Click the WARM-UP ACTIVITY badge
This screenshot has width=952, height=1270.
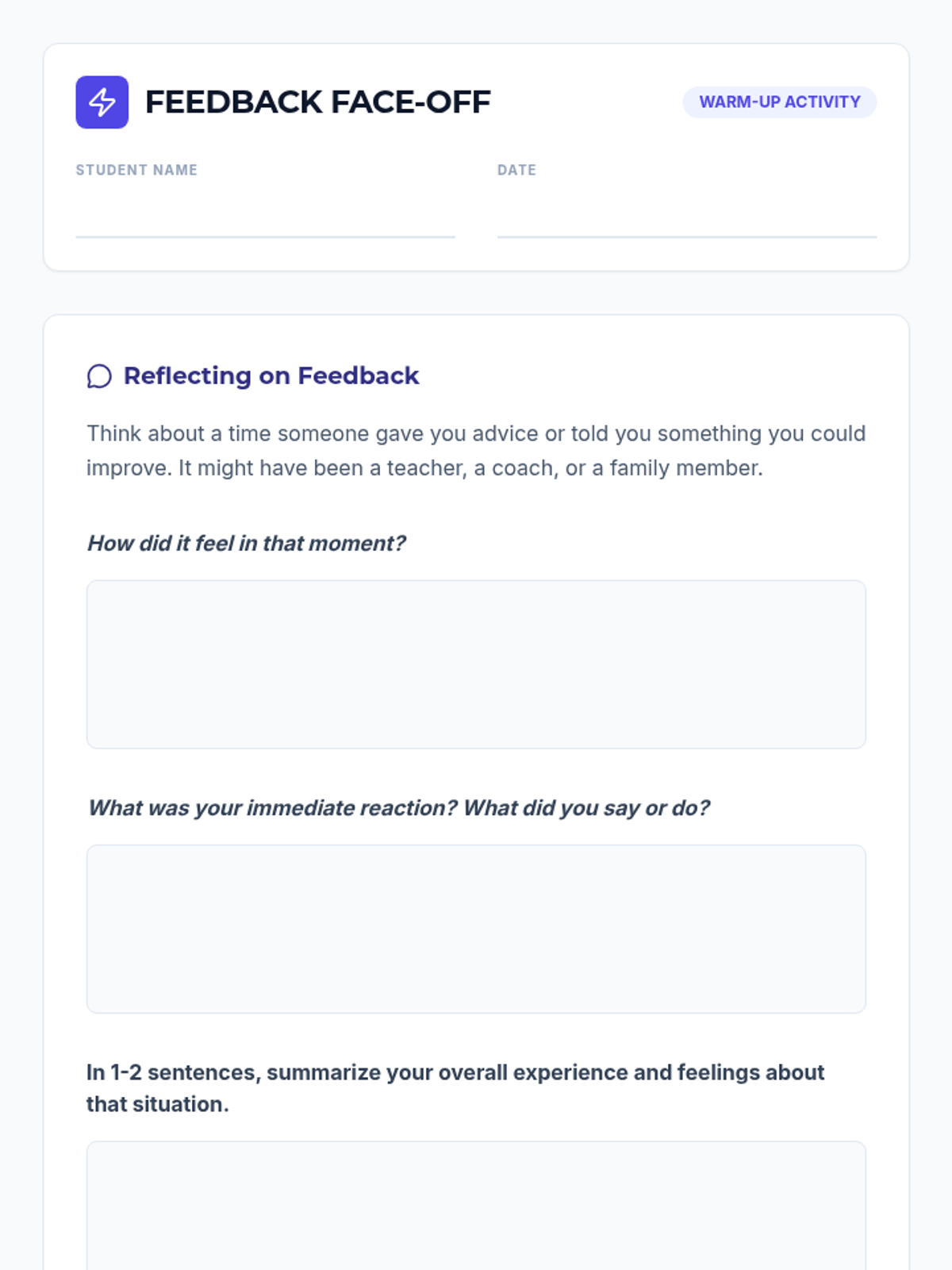point(779,102)
